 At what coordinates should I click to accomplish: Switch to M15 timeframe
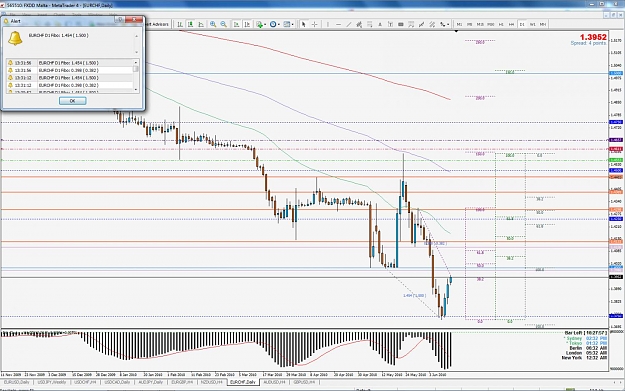pos(480,24)
